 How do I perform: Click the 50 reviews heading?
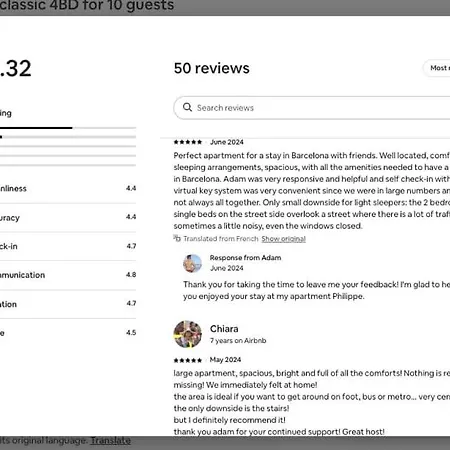[x=212, y=68]
